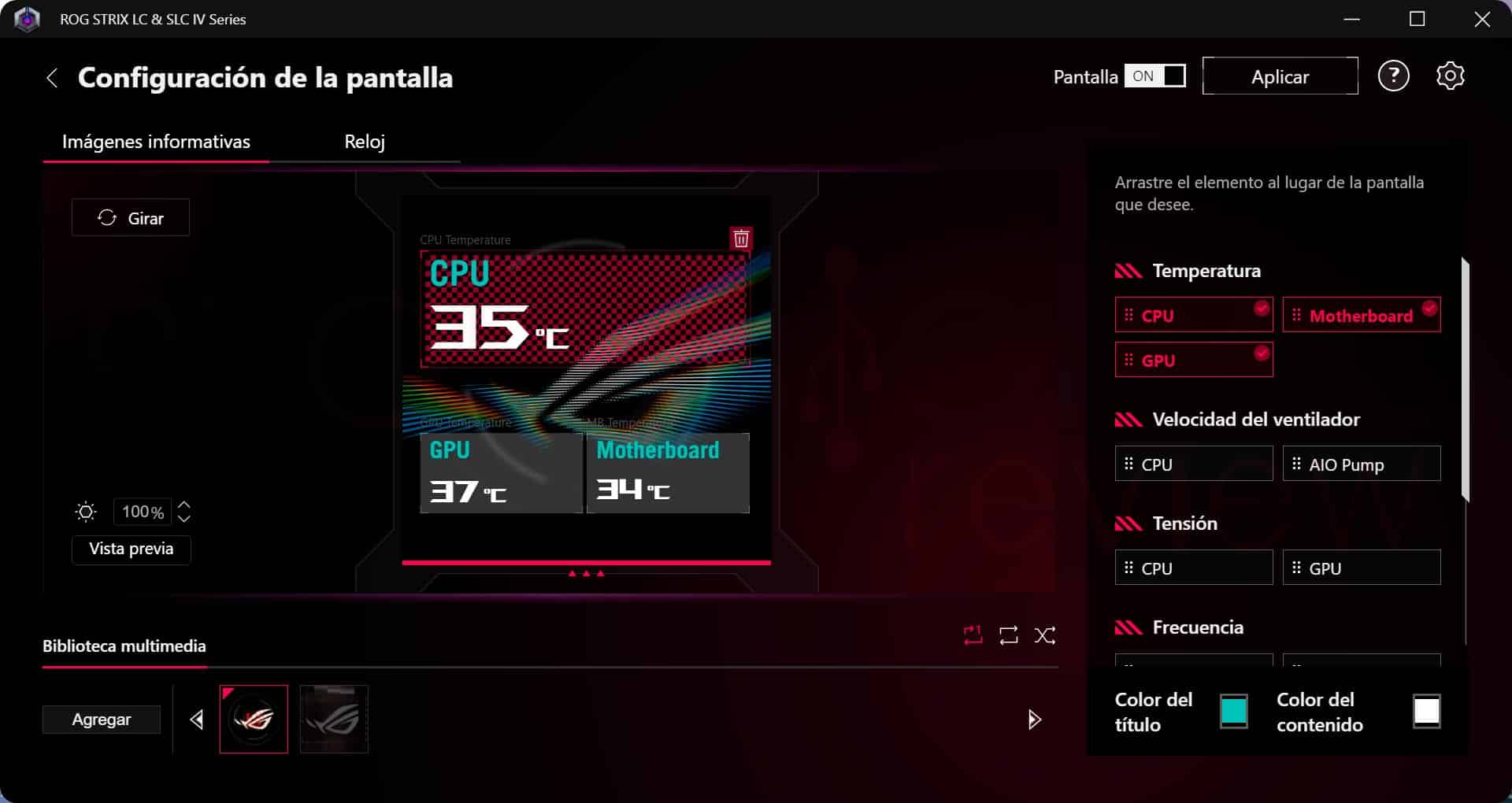Select the second dark ROG thumbnail
The width and height of the screenshot is (1512, 803).
point(334,720)
